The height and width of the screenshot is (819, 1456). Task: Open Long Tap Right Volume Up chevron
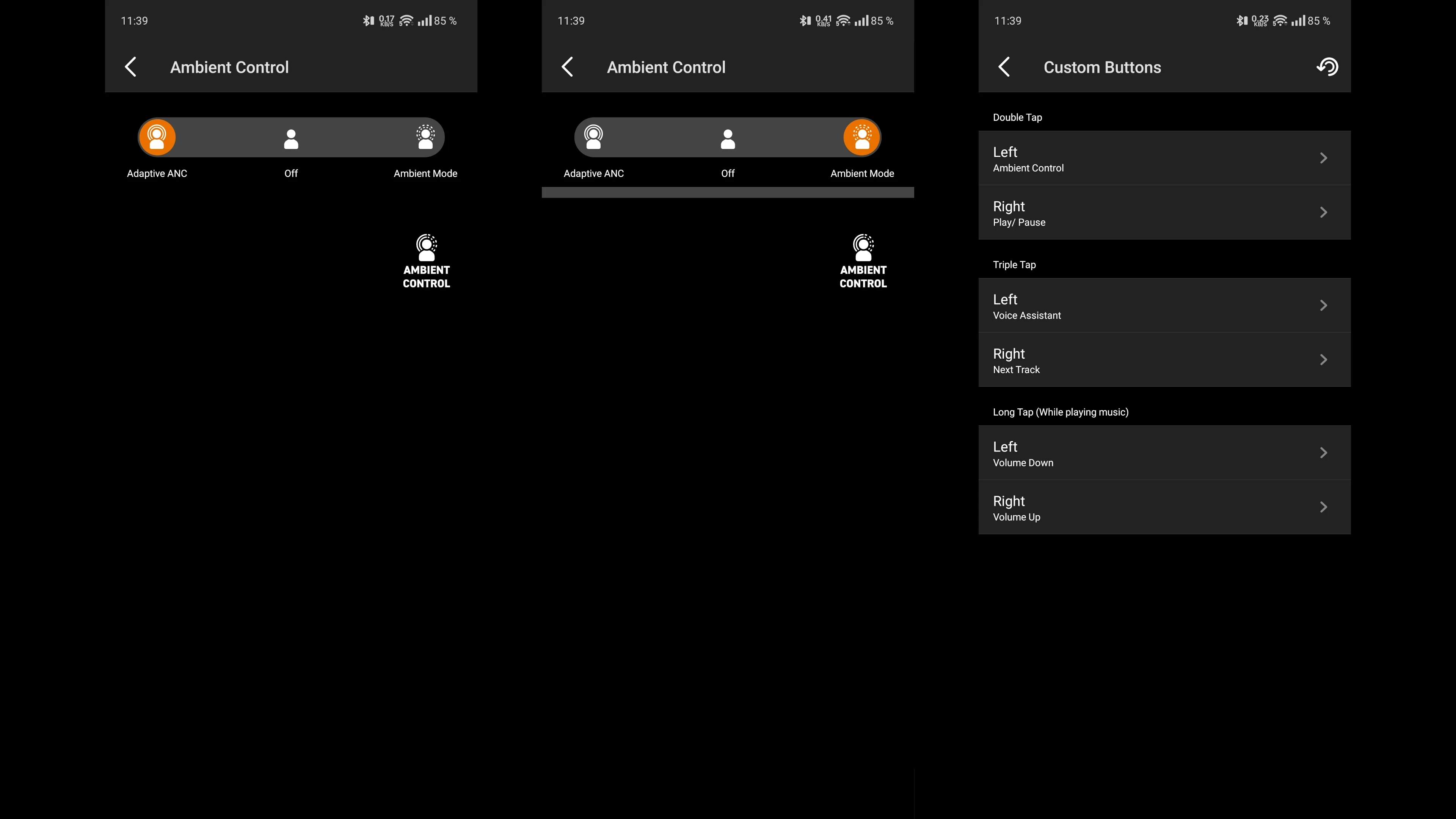tap(1324, 508)
